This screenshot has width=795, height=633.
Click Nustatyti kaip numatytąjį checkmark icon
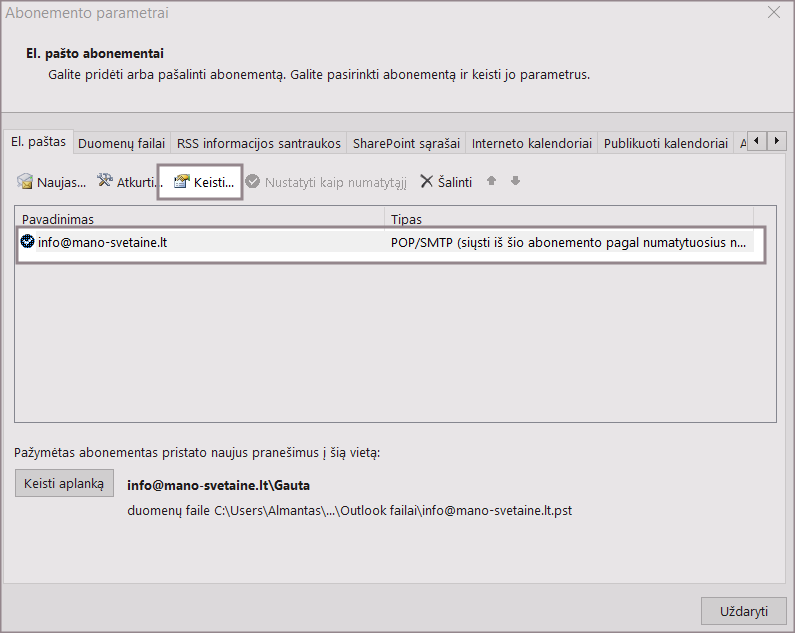click(253, 182)
